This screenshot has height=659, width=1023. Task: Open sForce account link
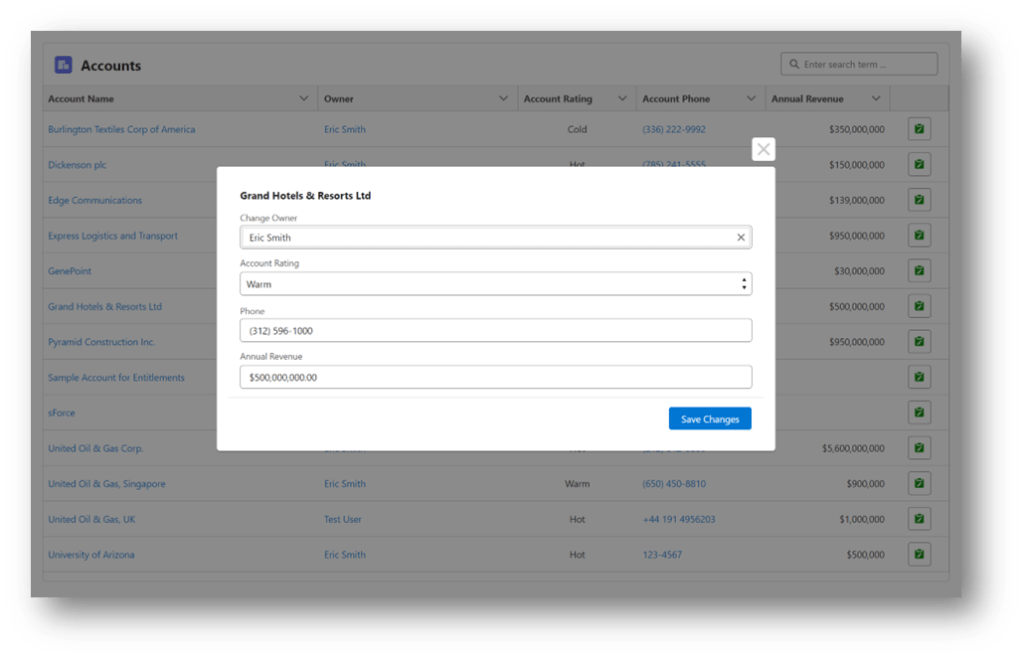coord(61,413)
